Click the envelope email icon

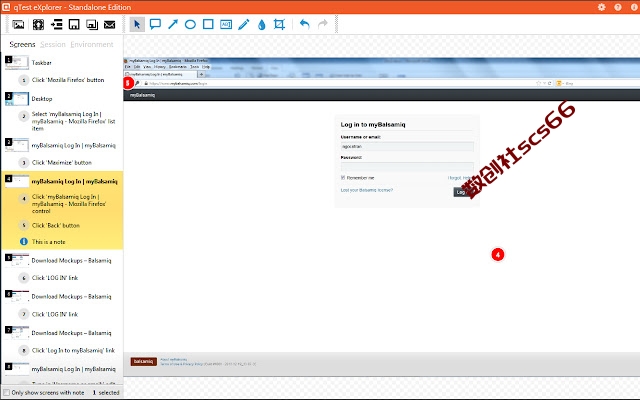[x=109, y=24]
